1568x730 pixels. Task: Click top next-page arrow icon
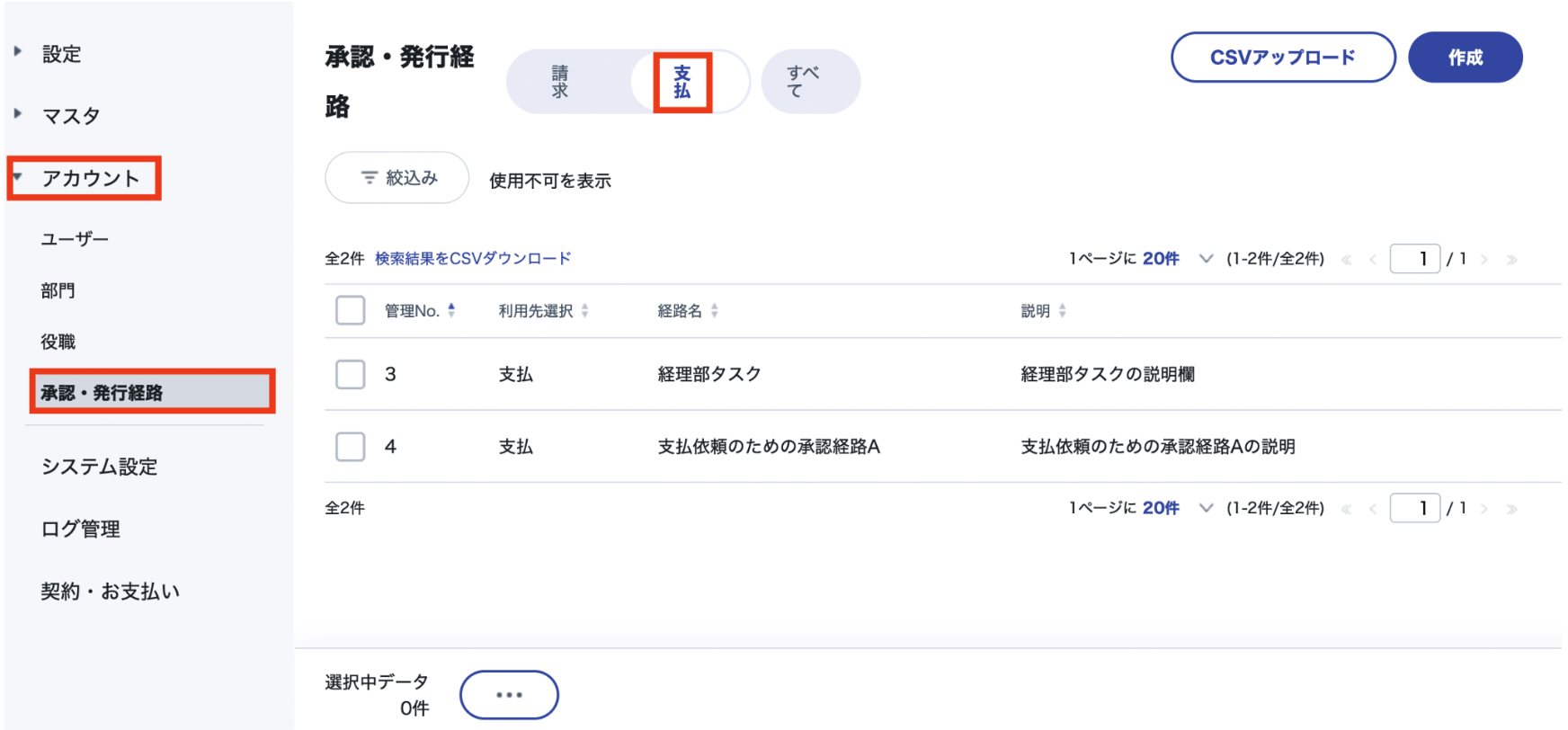coord(1484,260)
